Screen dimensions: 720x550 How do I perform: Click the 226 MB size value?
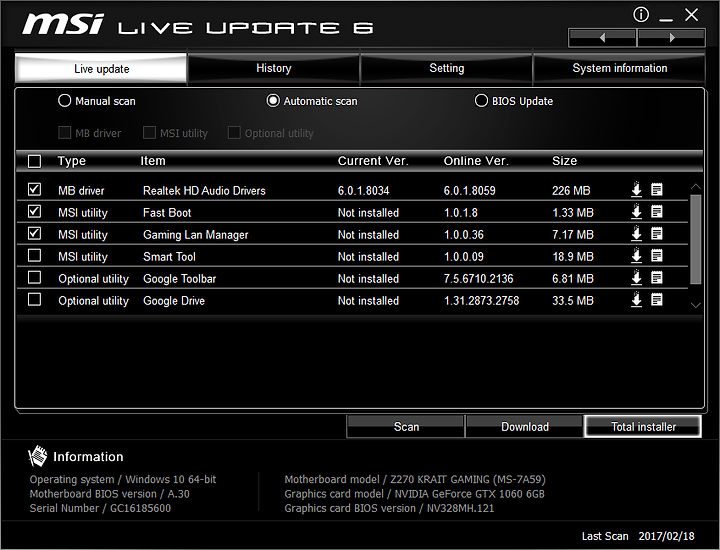coord(571,191)
